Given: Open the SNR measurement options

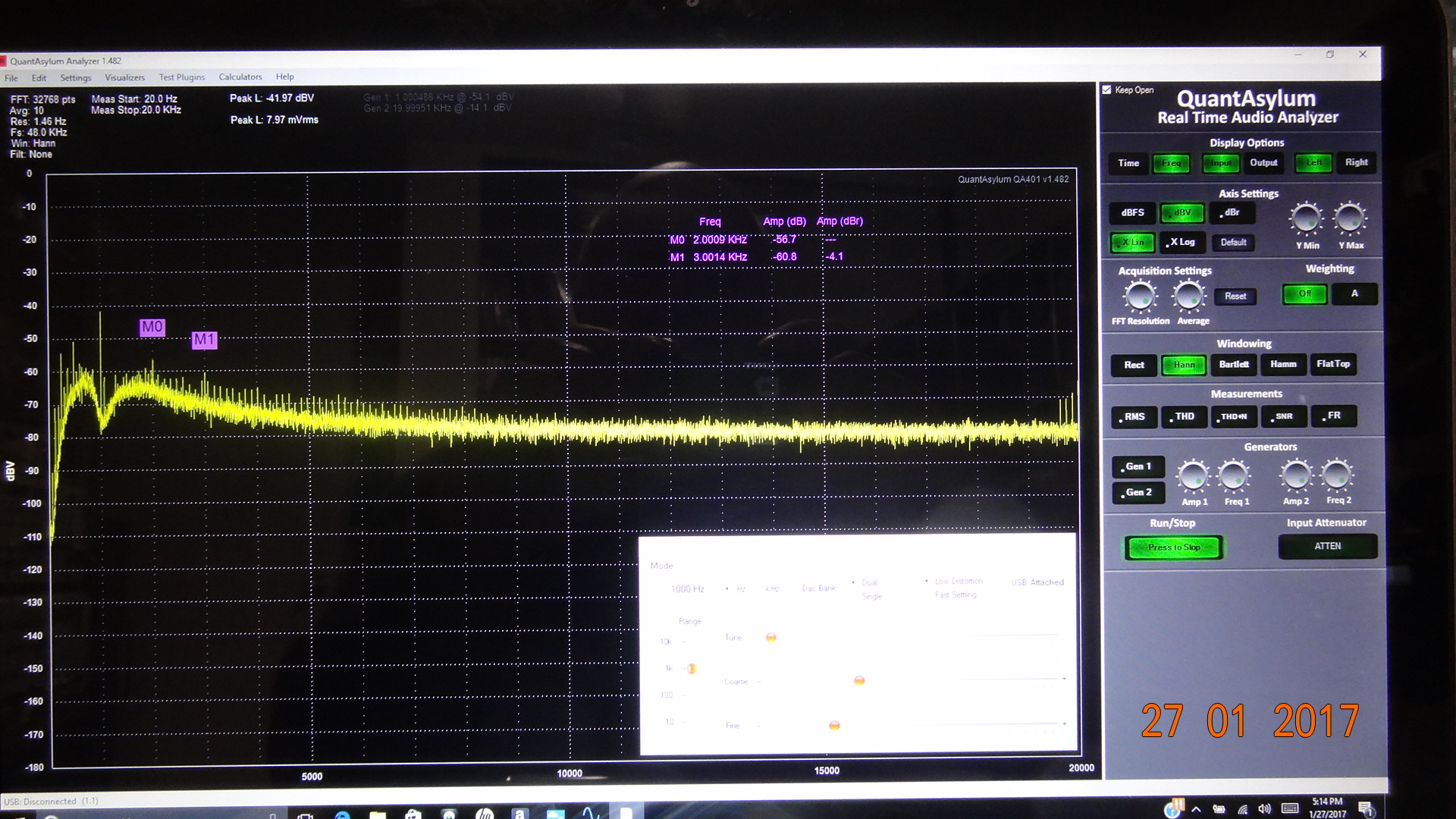Looking at the screenshot, I should click(1283, 416).
